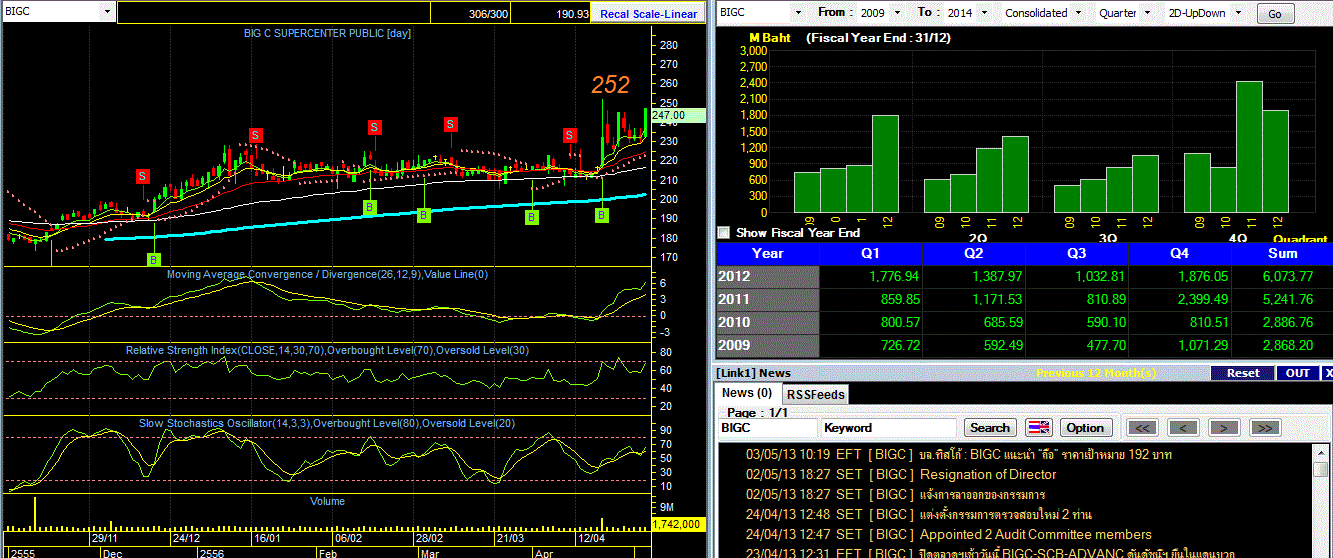
Task: Go to next news page (>)
Action: pos(1224,427)
